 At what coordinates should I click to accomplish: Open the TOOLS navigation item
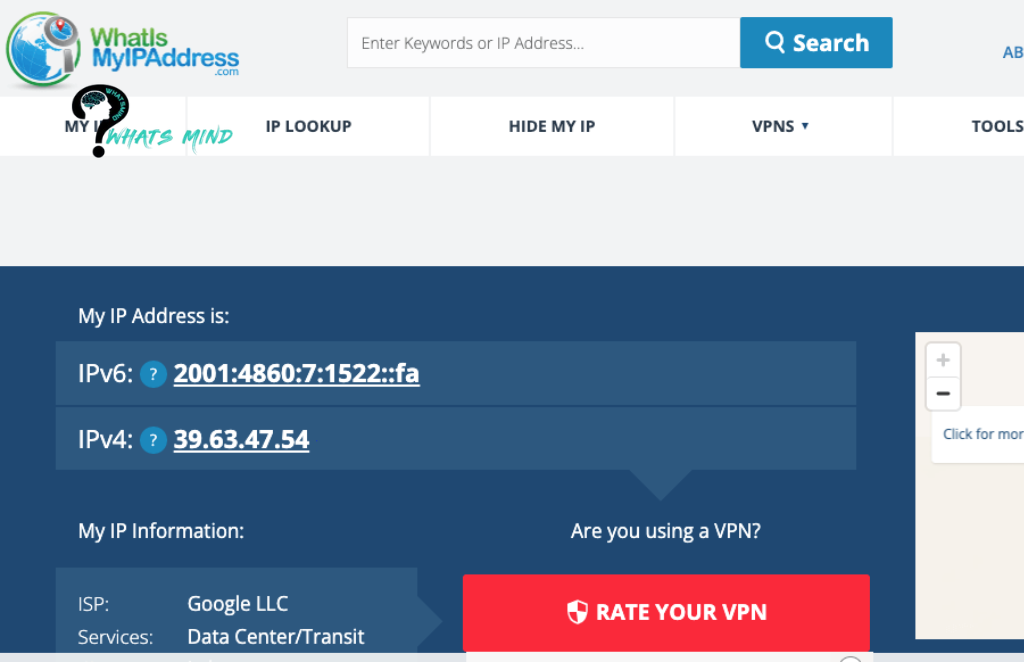[x=996, y=126]
